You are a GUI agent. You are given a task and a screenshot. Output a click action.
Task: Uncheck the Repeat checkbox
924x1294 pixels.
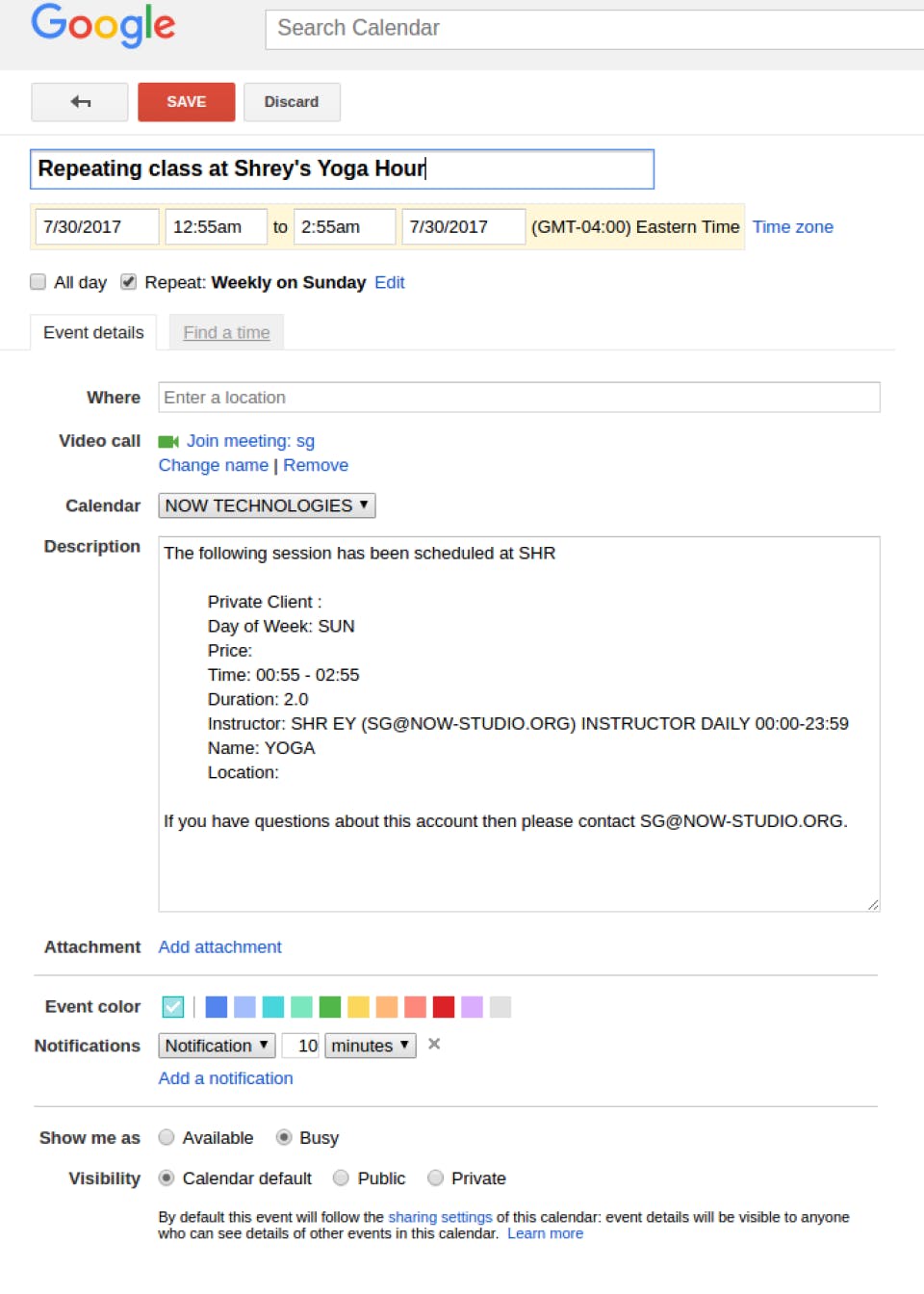128,282
